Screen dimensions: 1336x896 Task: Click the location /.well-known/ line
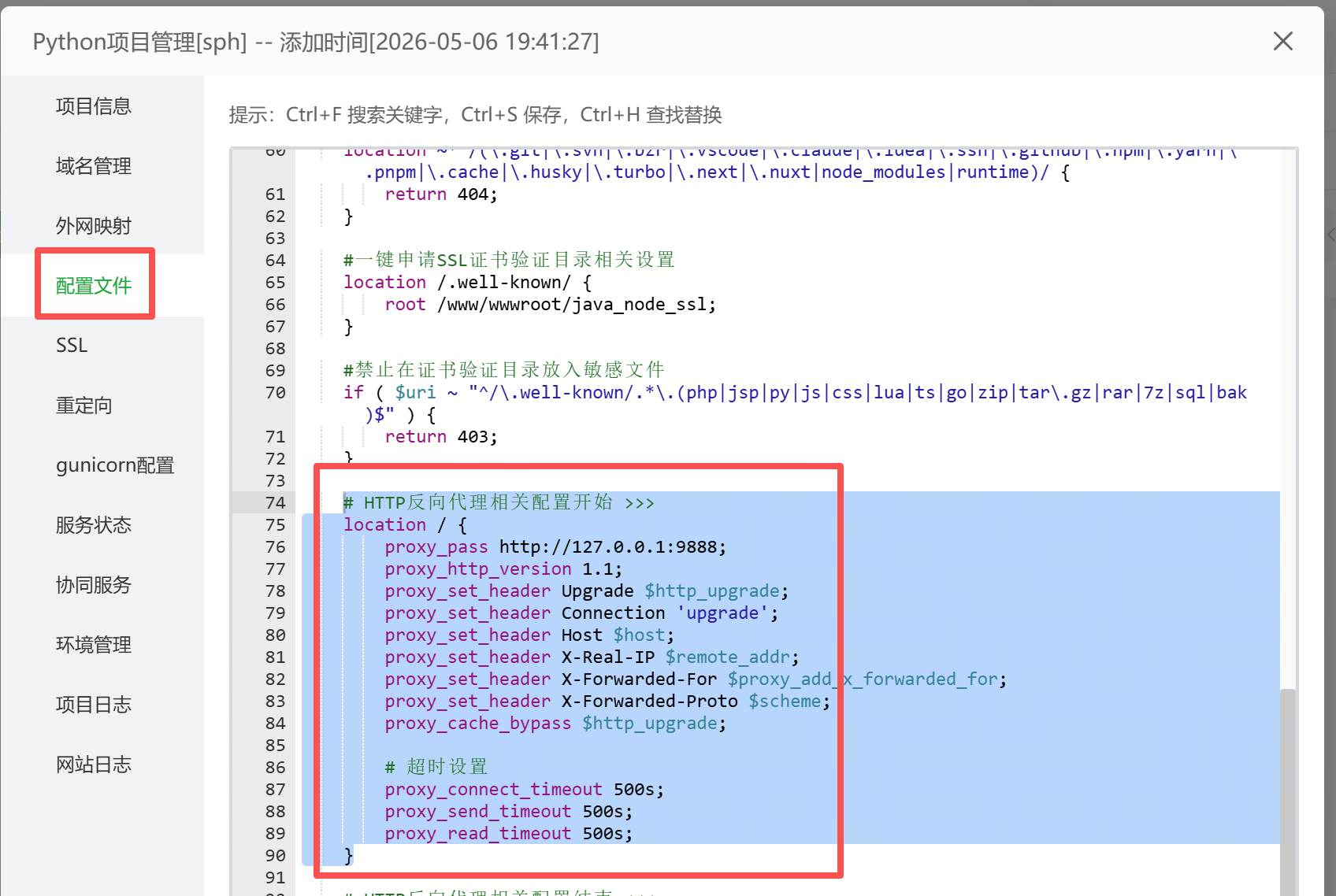tap(467, 282)
